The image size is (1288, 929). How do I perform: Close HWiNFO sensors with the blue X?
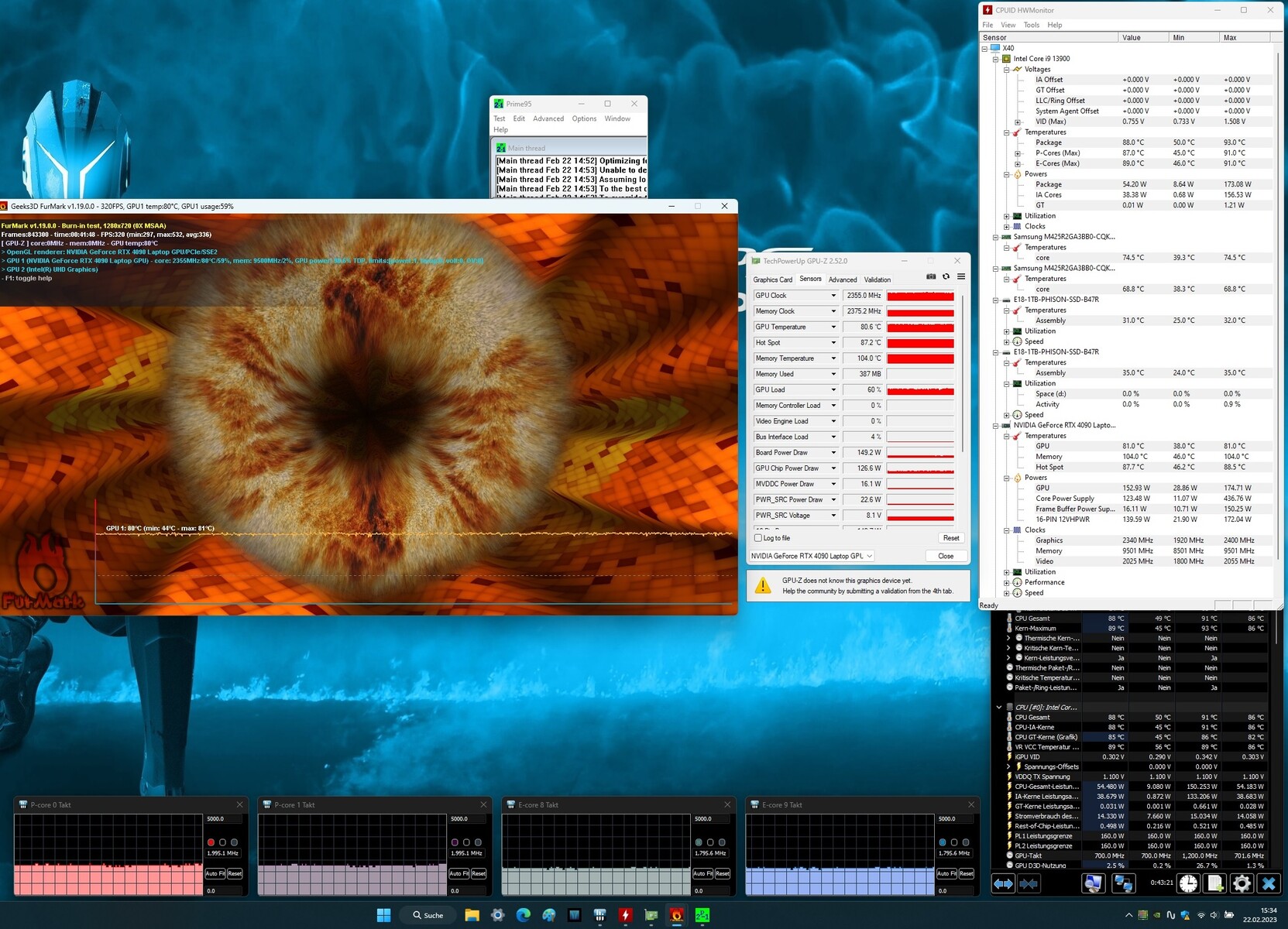(1269, 883)
